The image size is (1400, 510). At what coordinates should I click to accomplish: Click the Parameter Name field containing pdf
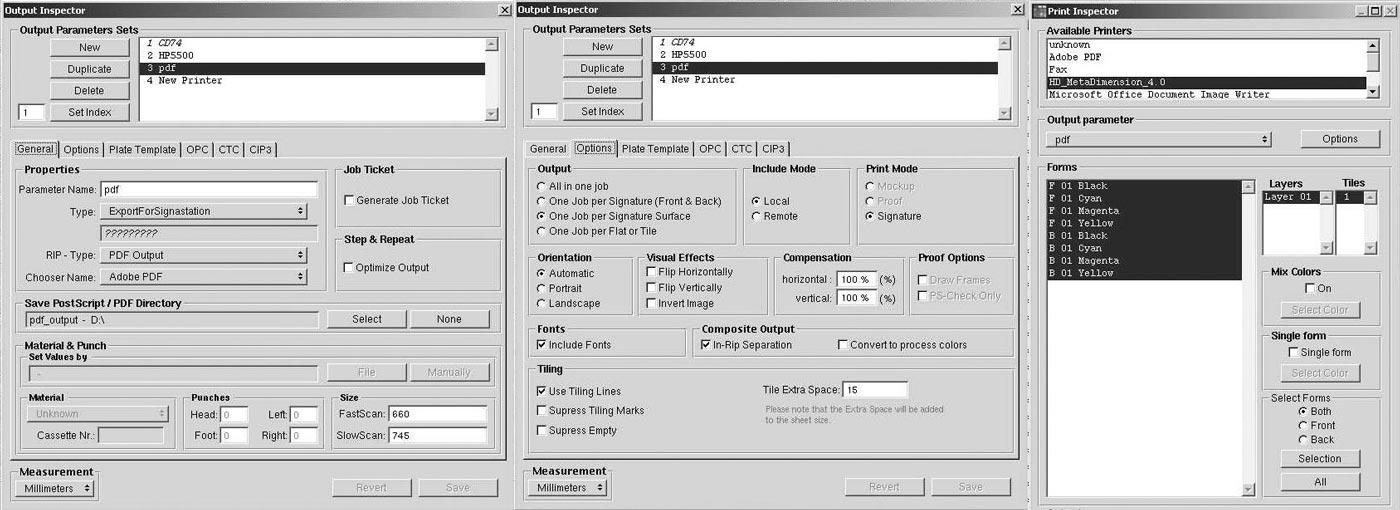[209, 189]
